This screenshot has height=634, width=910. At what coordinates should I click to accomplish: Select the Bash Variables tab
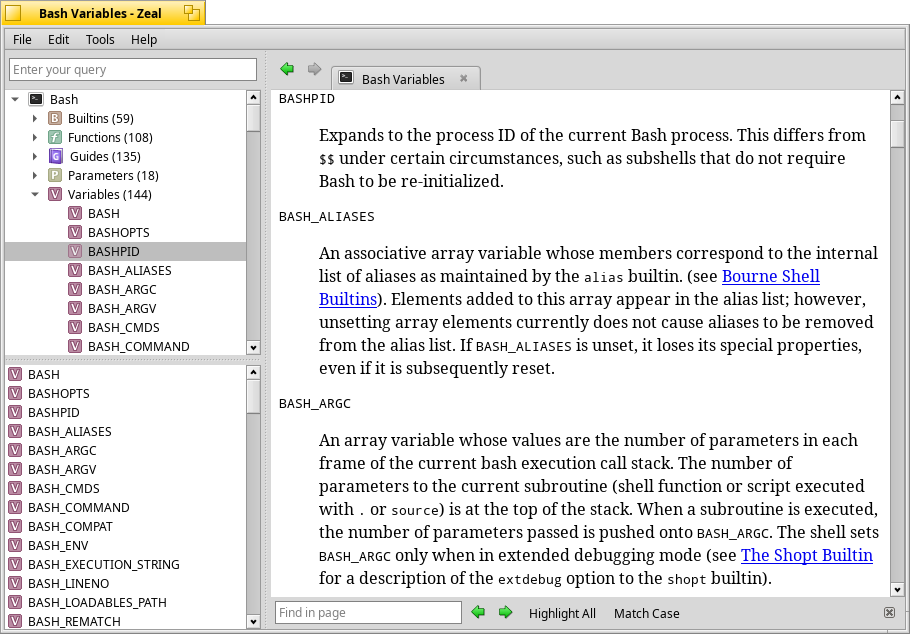click(405, 78)
